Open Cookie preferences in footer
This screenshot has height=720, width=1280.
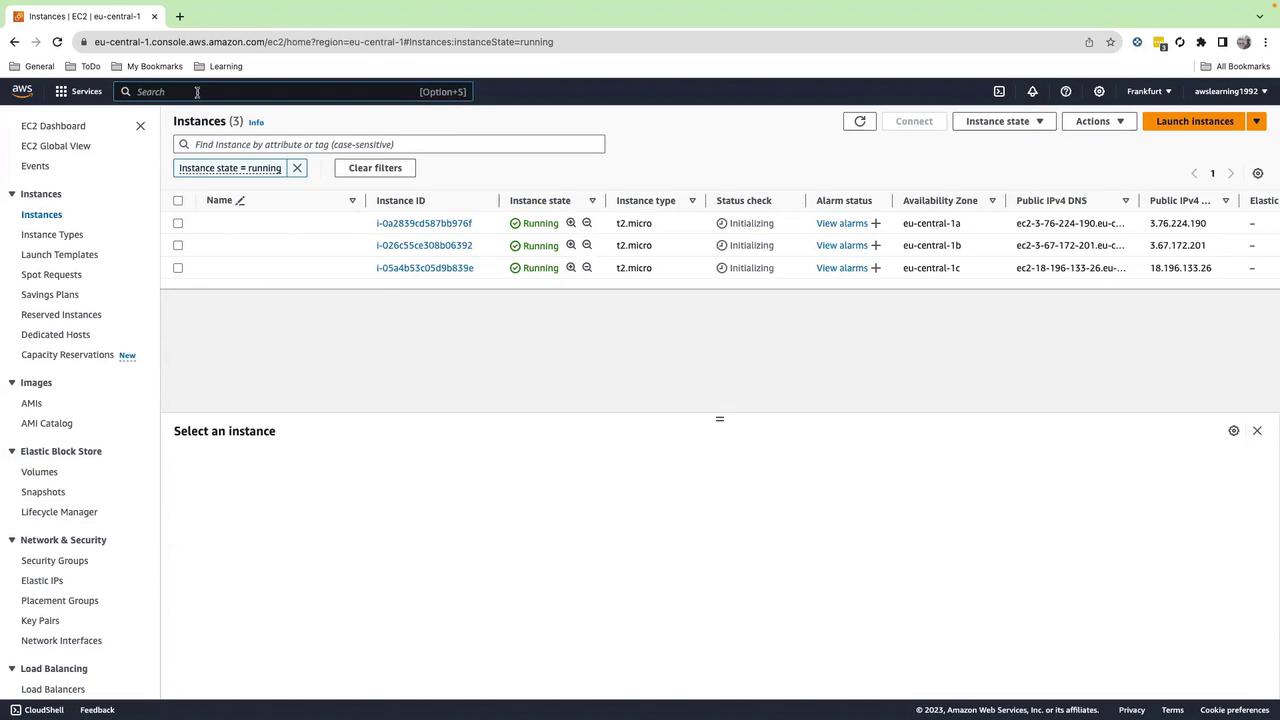click(1235, 710)
